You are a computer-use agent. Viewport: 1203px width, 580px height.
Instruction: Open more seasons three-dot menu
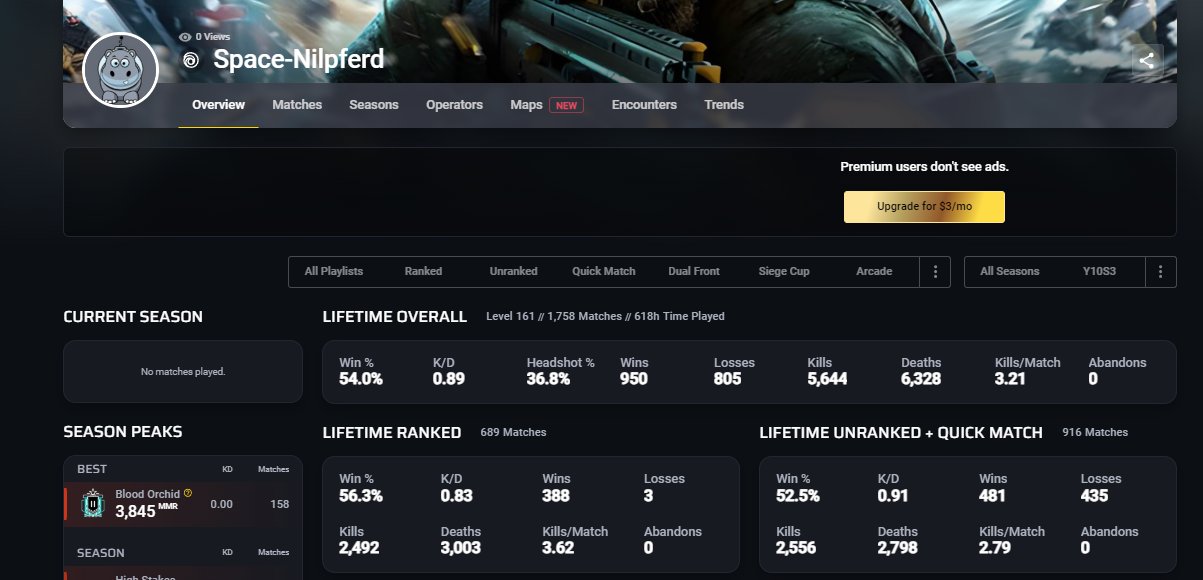coord(1160,272)
